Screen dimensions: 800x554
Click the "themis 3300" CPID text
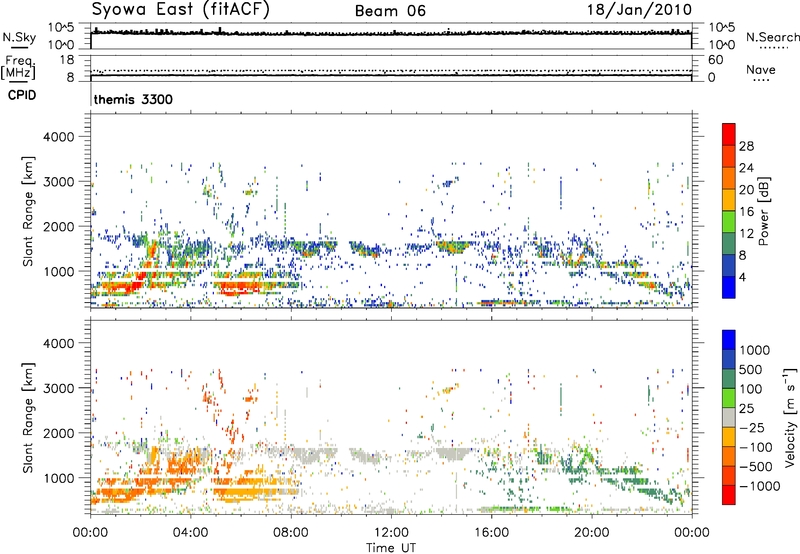pos(133,99)
